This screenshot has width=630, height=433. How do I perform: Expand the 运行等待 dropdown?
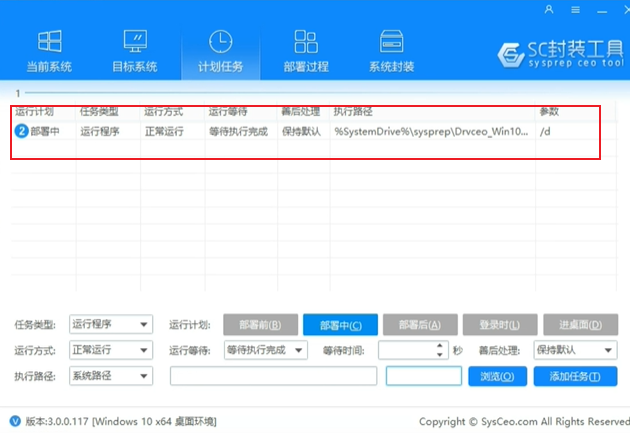[x=266, y=350]
